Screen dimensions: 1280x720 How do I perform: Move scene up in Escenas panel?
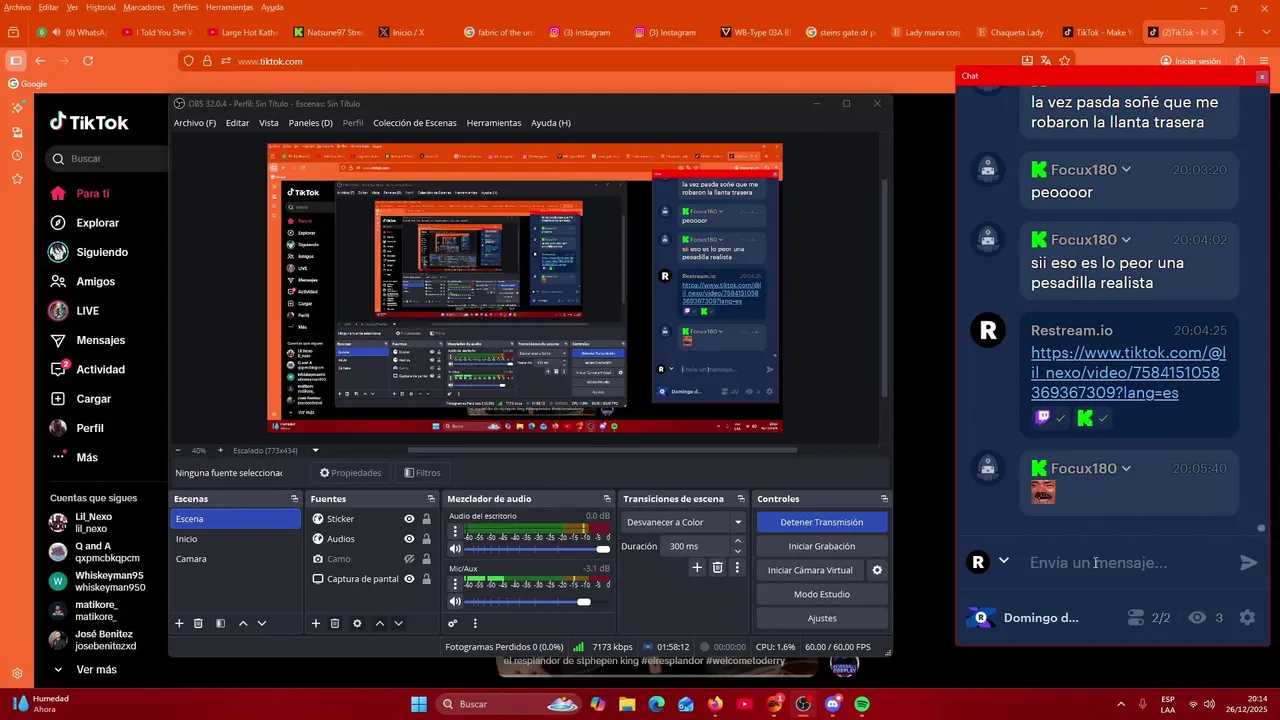click(243, 623)
